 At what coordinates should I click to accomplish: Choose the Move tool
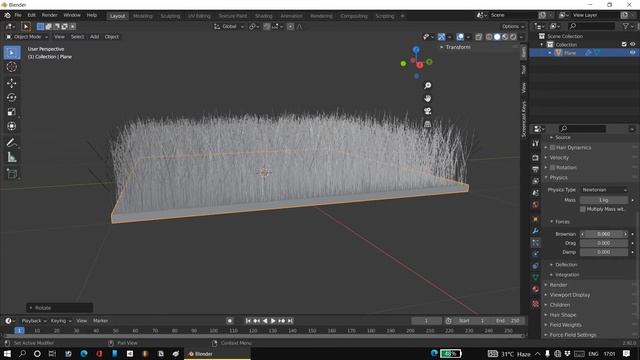(x=12, y=83)
